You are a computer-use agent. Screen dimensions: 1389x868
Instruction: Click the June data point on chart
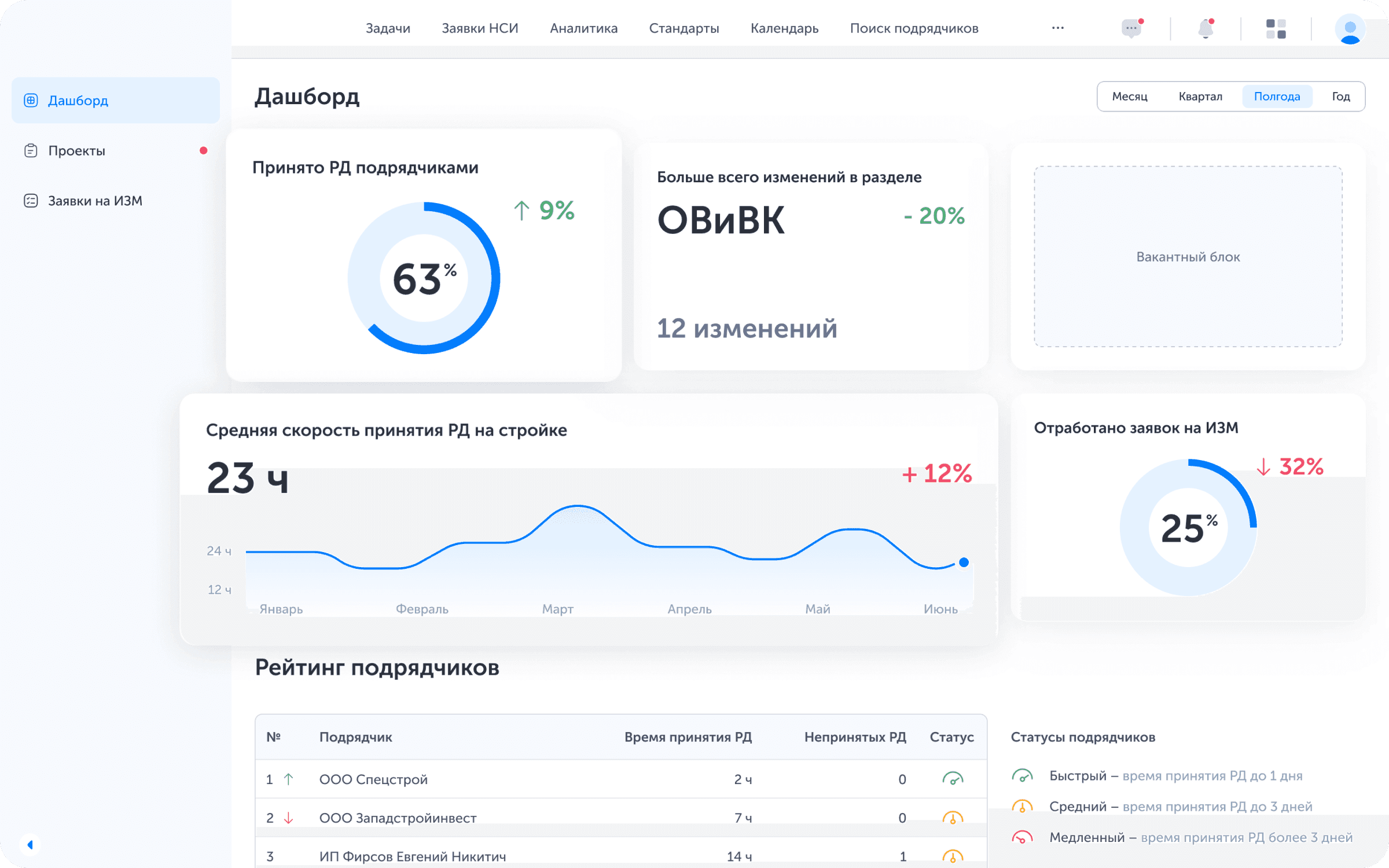point(964,562)
